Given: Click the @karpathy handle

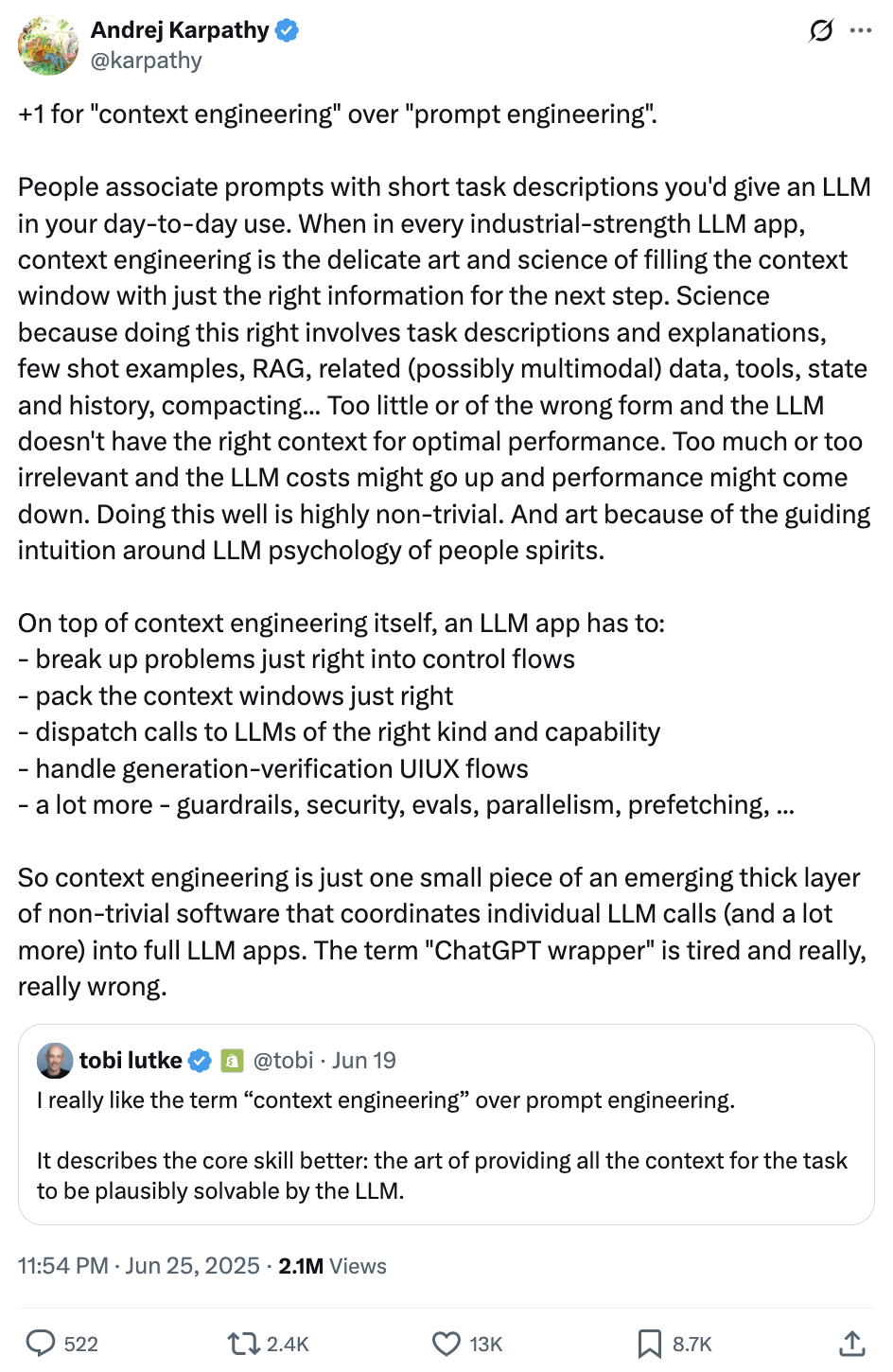Looking at the screenshot, I should click(x=147, y=61).
